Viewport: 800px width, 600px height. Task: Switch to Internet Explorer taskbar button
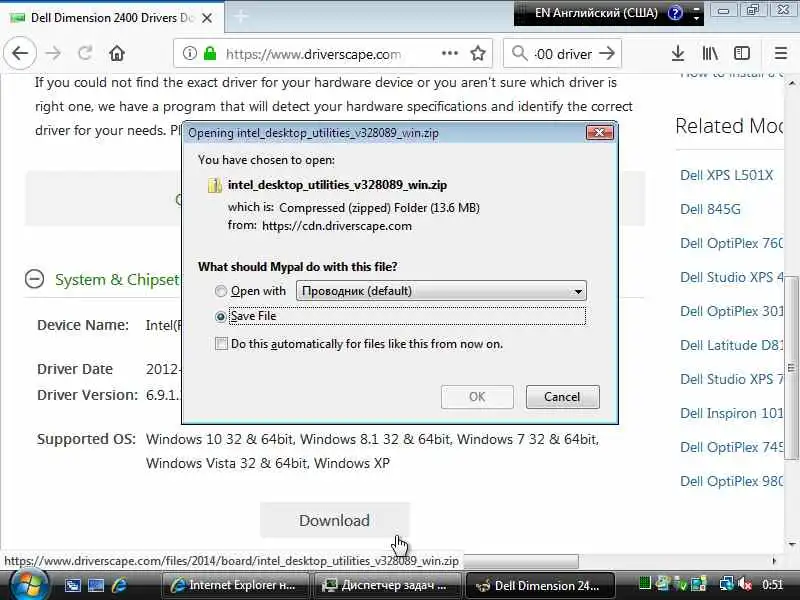point(235,585)
